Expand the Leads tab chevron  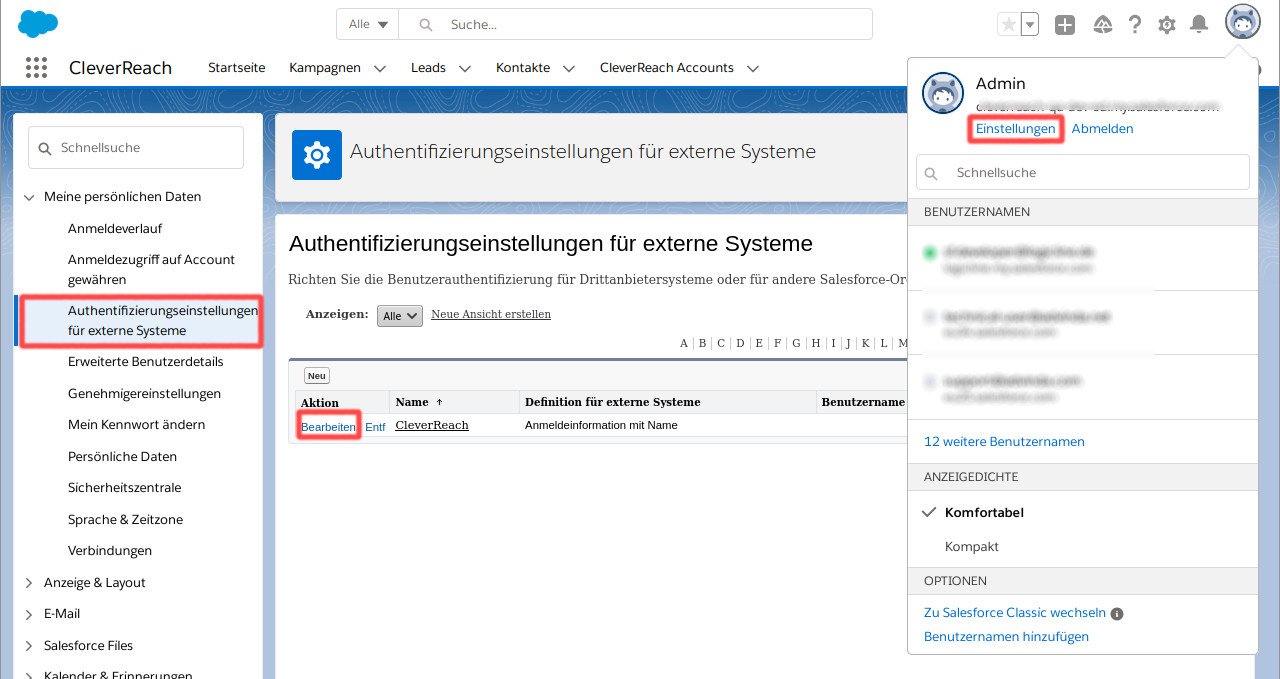465,69
